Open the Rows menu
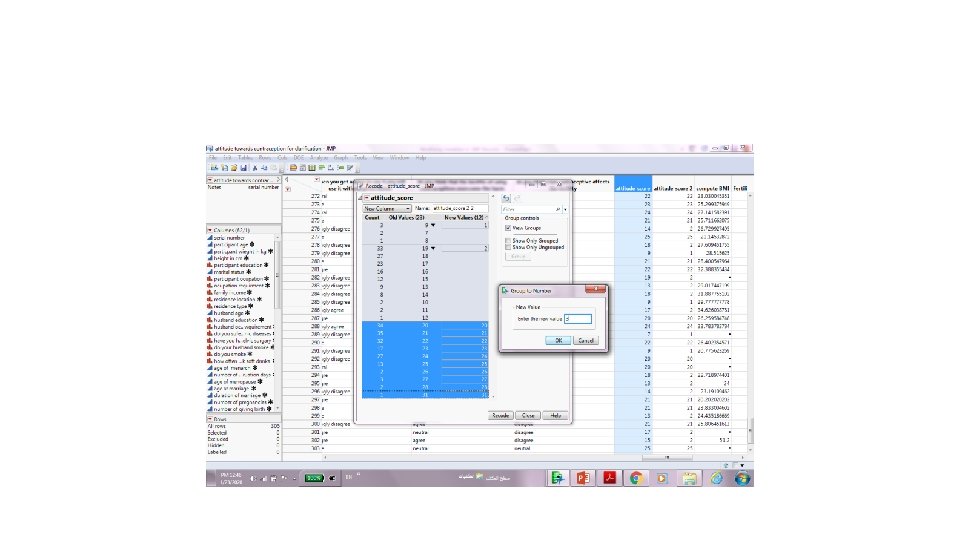The width and height of the screenshot is (960, 540). coord(264,157)
